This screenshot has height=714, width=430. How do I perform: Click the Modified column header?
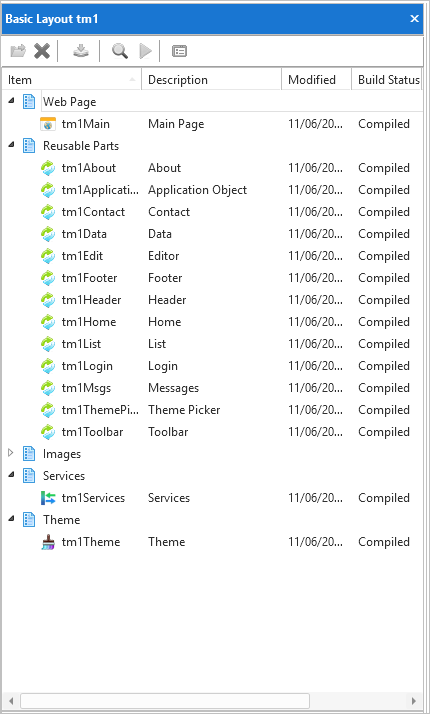(x=317, y=80)
